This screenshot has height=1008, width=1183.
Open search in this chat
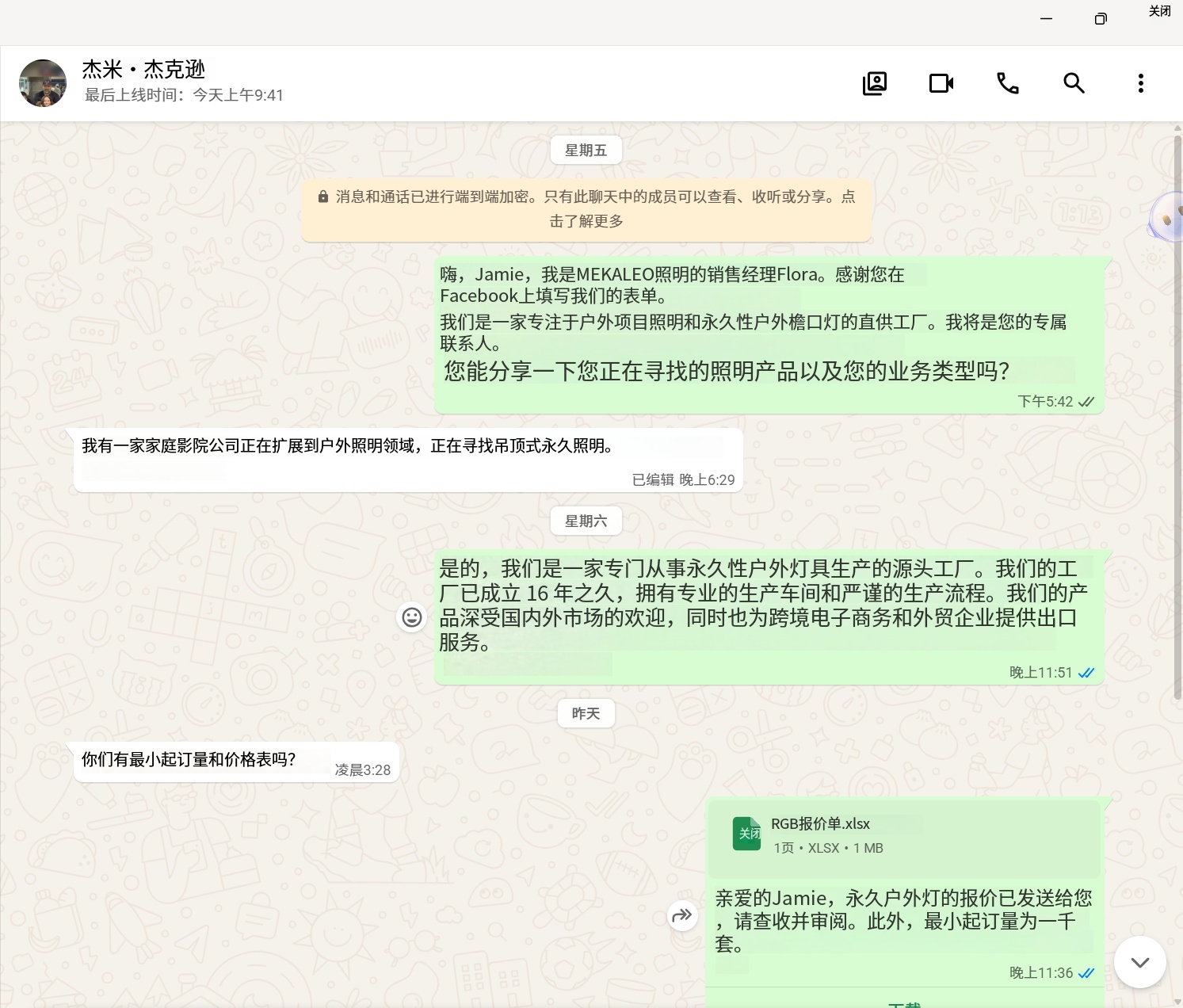click(1074, 83)
